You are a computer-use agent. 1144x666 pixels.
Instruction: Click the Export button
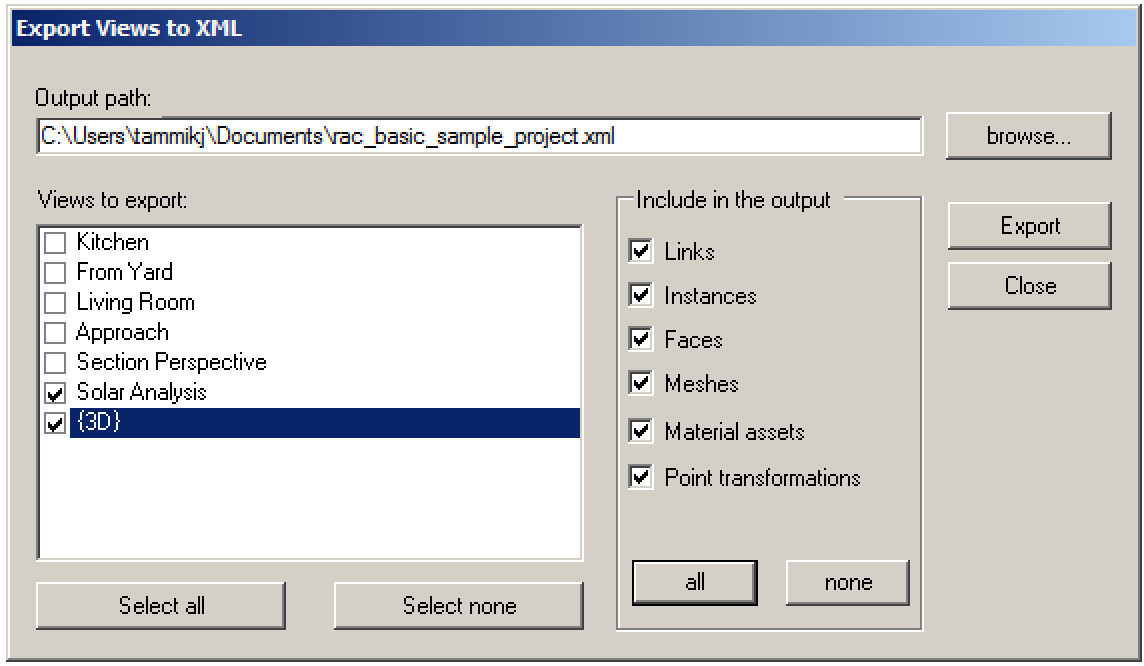tap(1029, 225)
